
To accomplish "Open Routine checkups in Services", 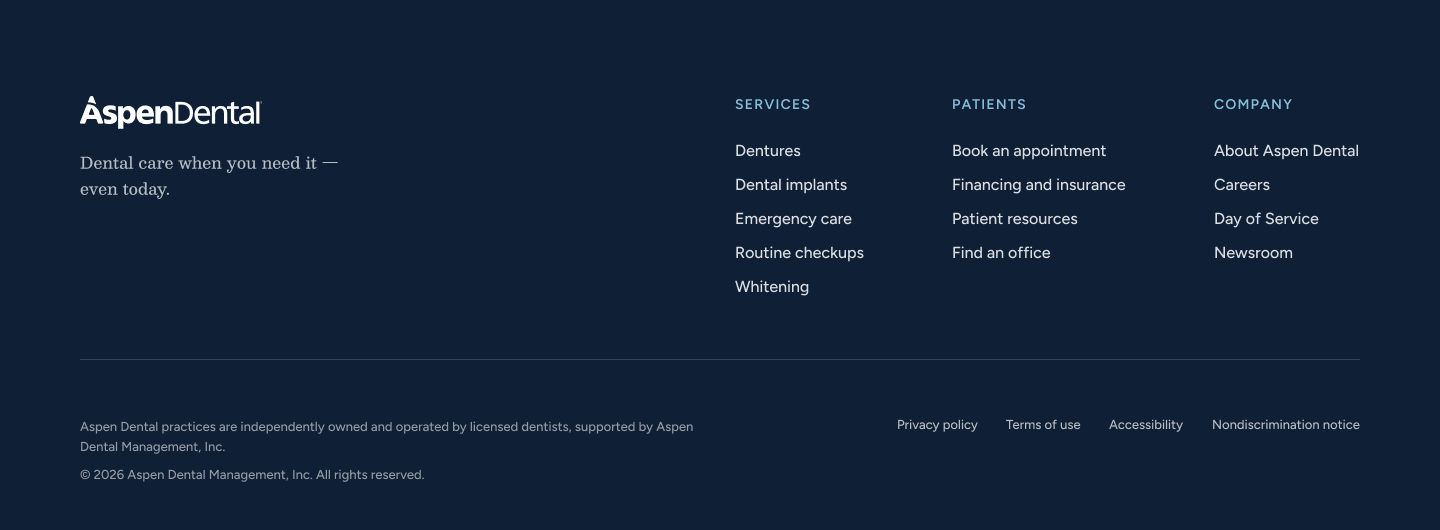I will (799, 253).
